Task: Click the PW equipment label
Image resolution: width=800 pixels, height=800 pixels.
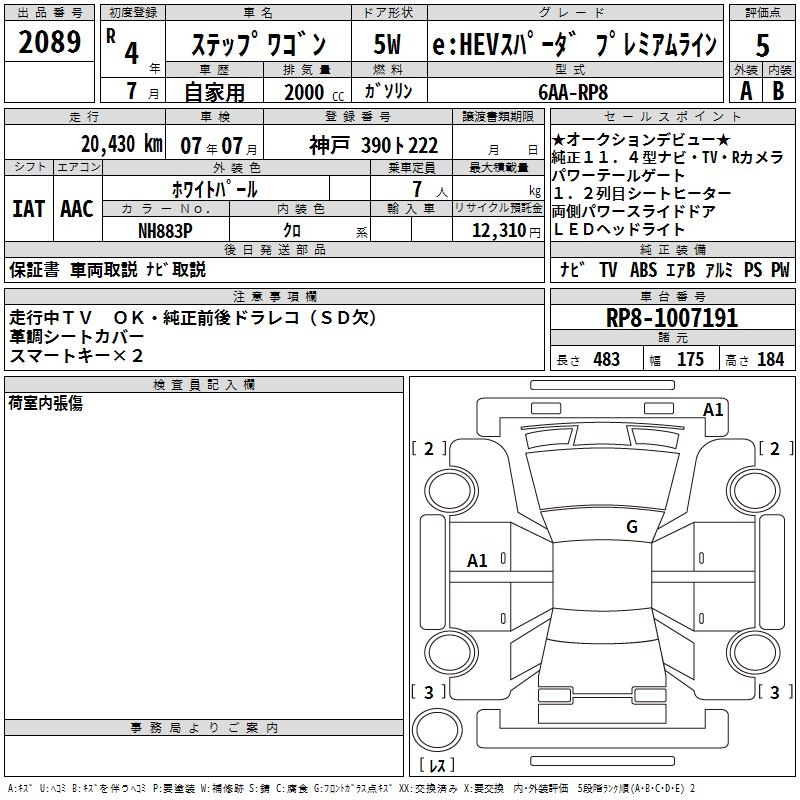Action: click(x=780, y=269)
